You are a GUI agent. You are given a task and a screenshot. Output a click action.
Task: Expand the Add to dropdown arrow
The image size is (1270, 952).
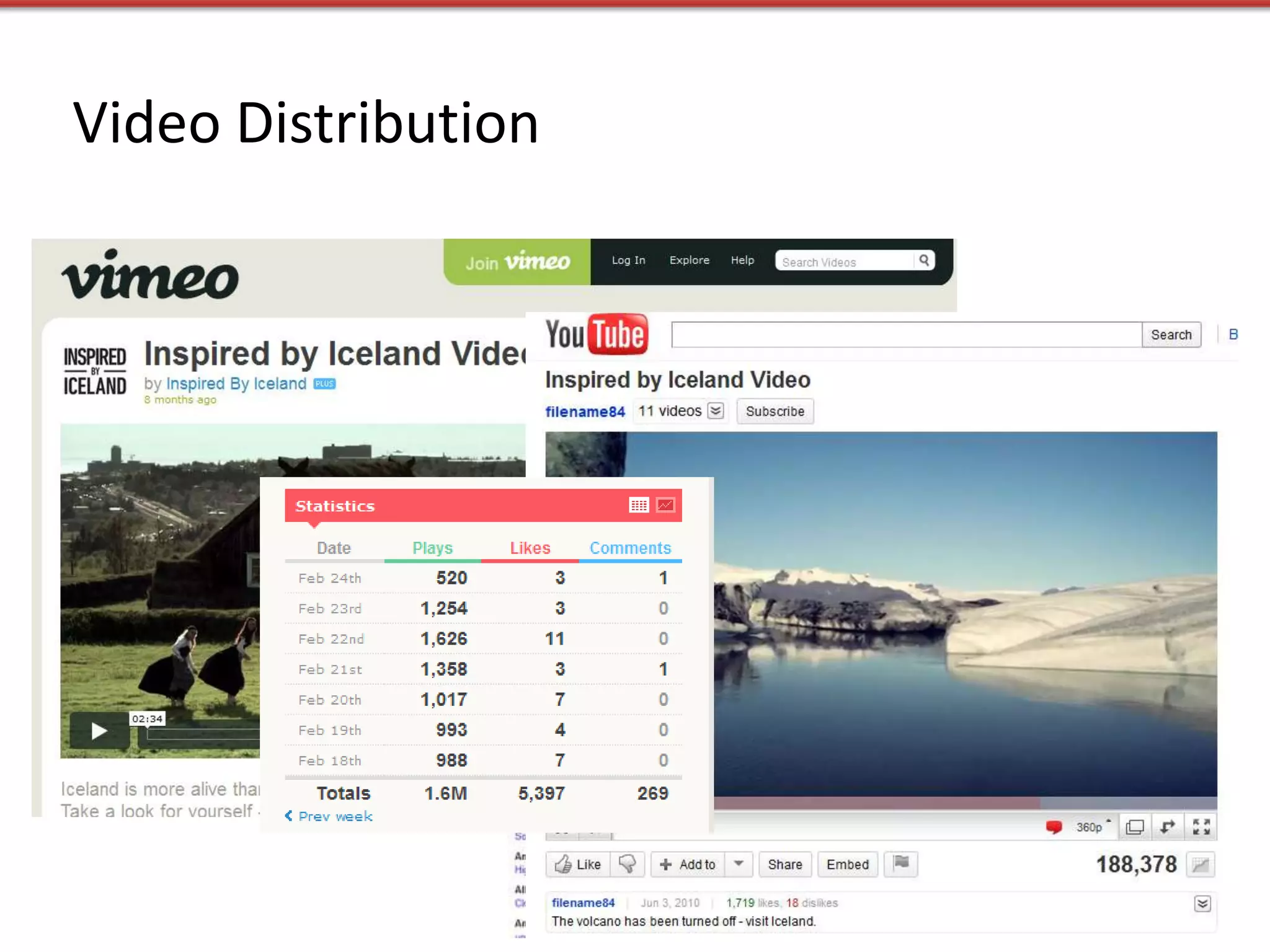point(739,865)
